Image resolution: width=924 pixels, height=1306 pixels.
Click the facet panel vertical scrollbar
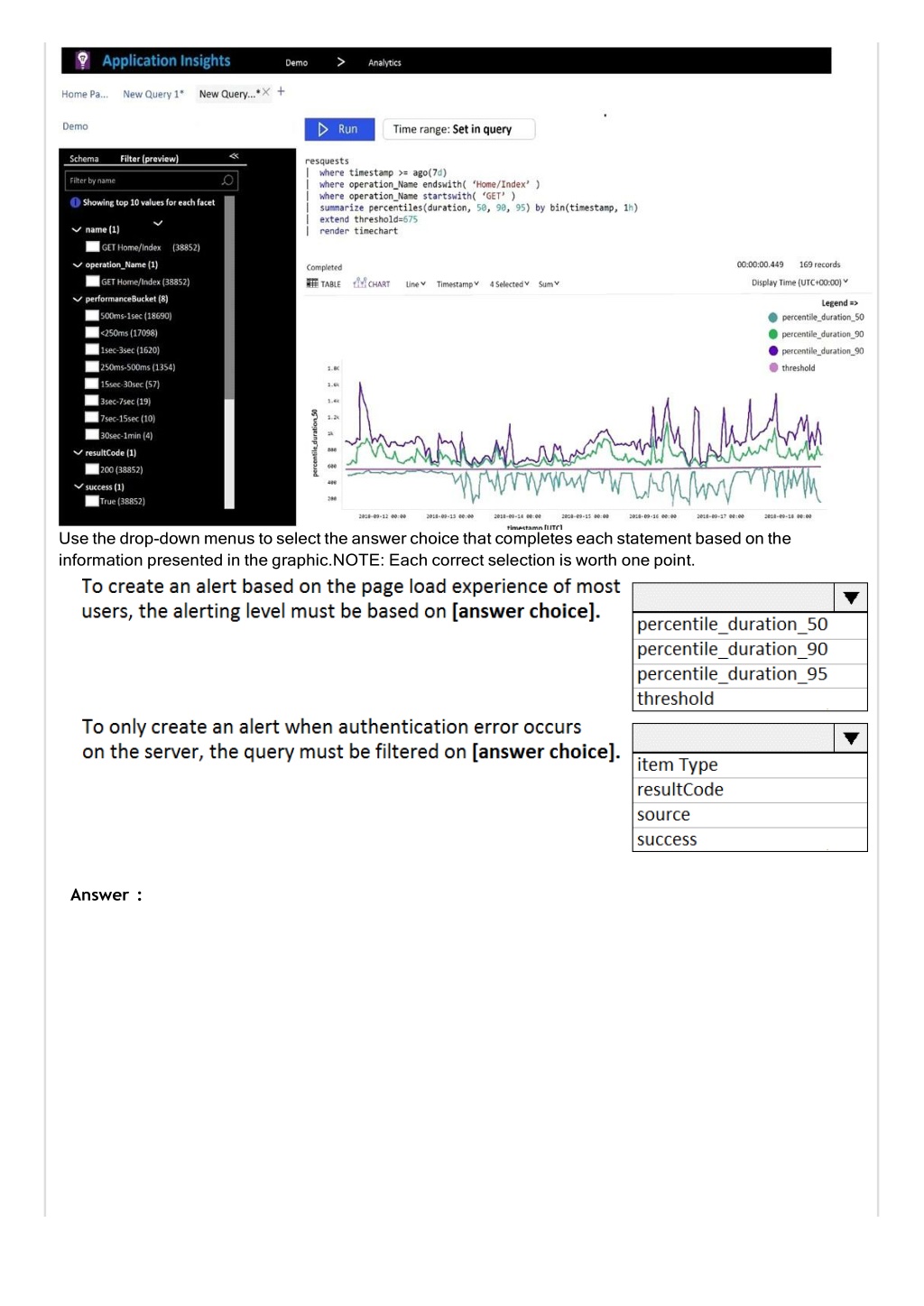229,352
